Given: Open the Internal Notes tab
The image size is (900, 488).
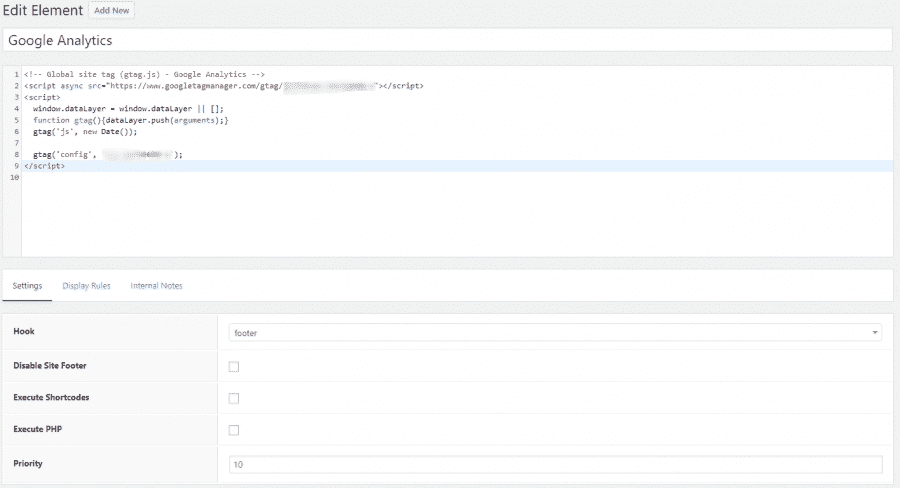Looking at the screenshot, I should tap(156, 286).
